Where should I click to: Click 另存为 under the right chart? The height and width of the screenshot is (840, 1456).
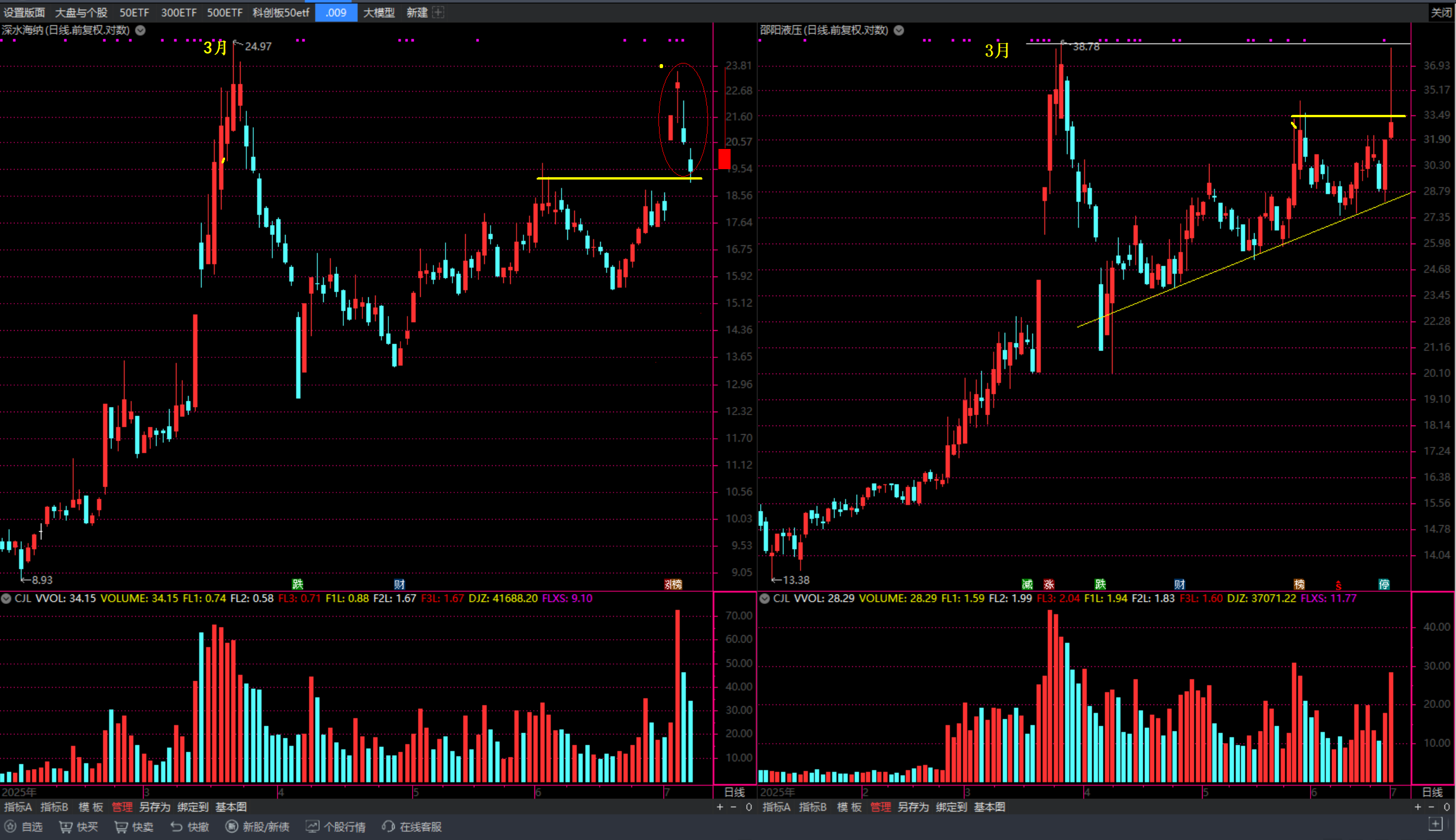[913, 807]
